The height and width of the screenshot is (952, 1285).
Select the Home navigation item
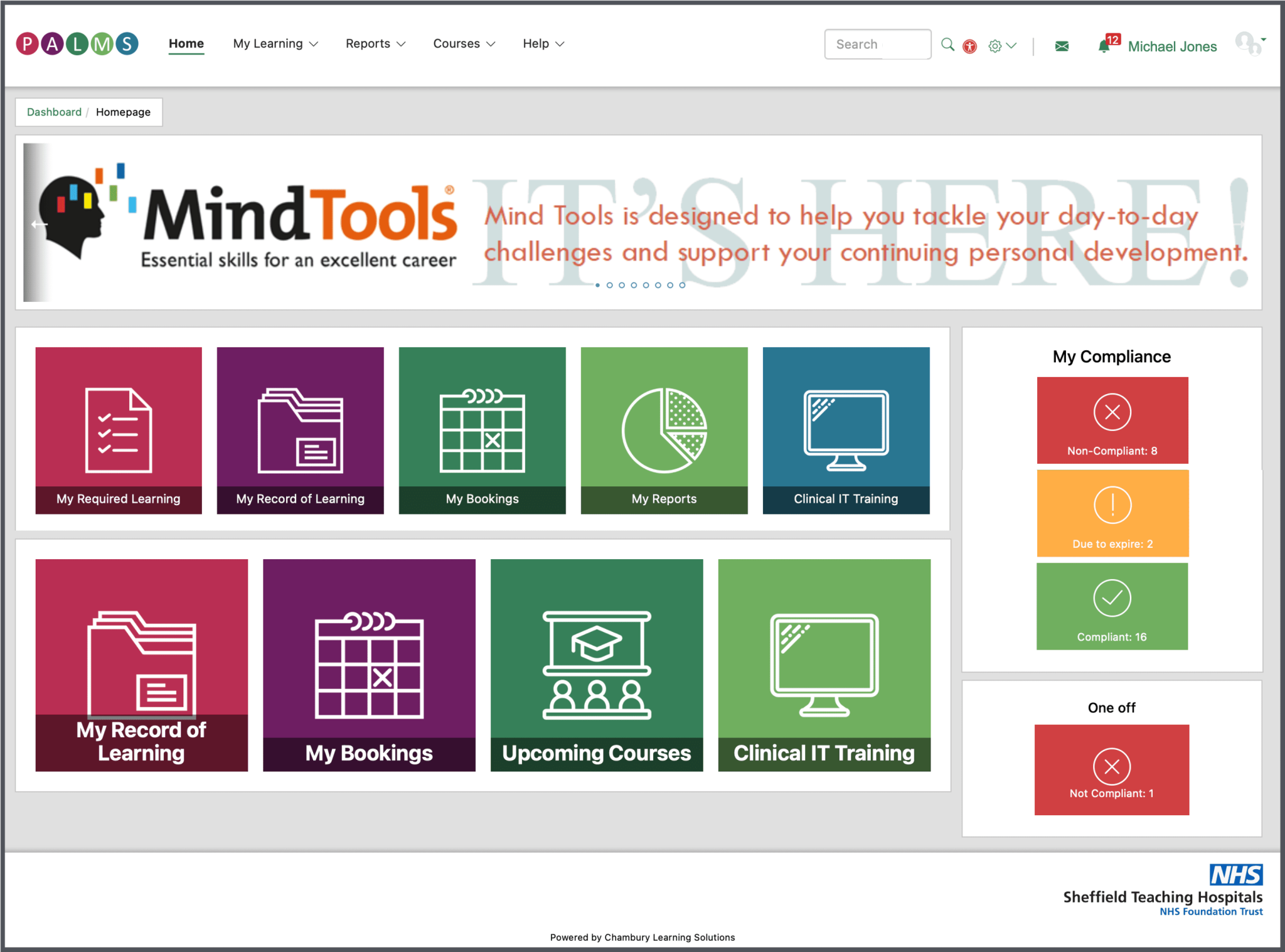click(x=186, y=43)
